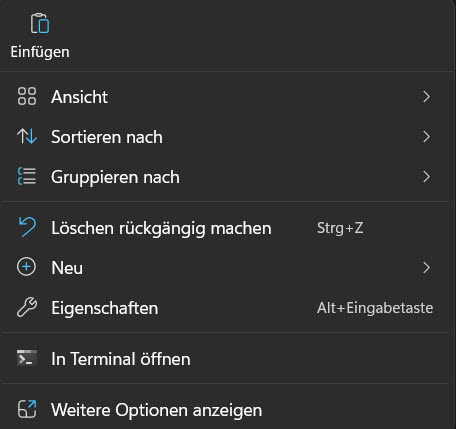Select Löschen rückgängig machen
The image size is (456, 429).
161,229
